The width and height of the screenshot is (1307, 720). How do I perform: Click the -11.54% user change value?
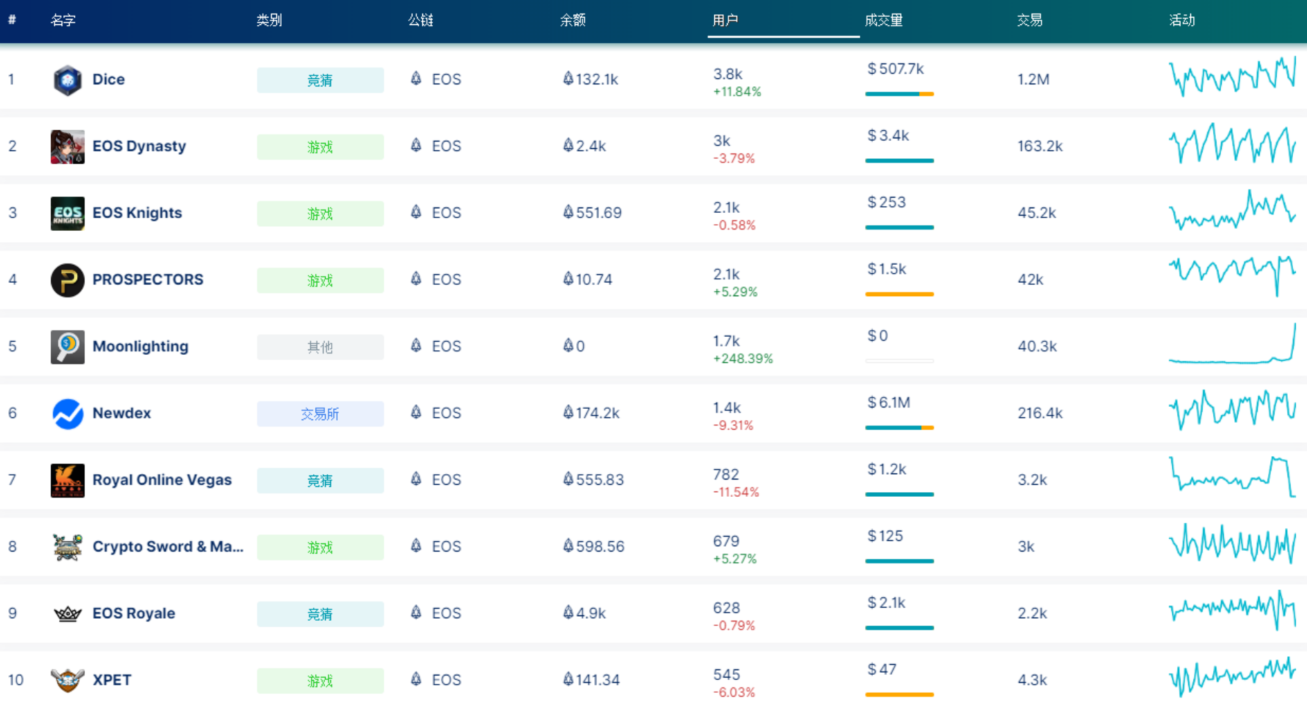pyautogui.click(x=736, y=492)
